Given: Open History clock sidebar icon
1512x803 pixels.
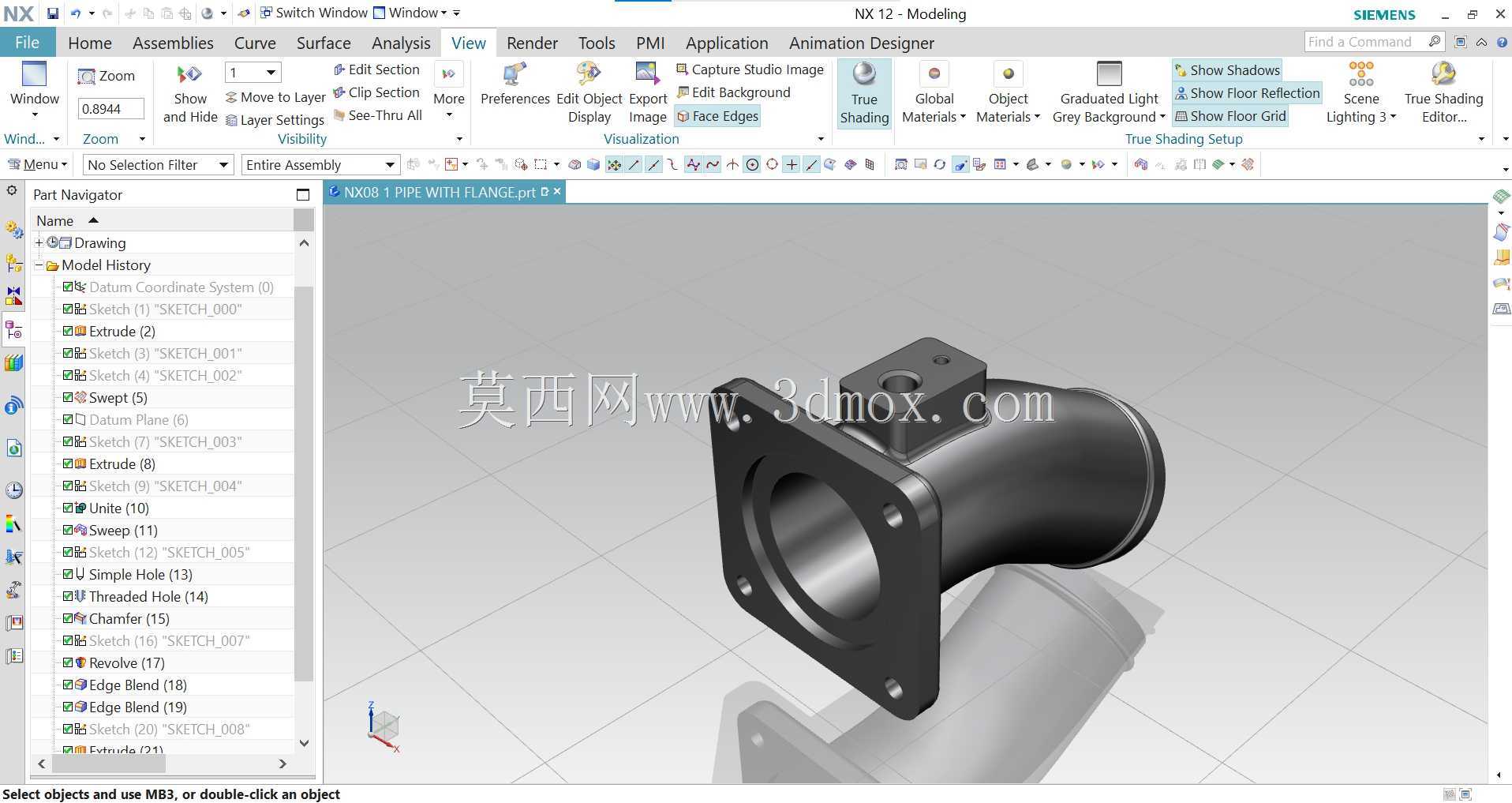Looking at the screenshot, I should click(x=14, y=490).
